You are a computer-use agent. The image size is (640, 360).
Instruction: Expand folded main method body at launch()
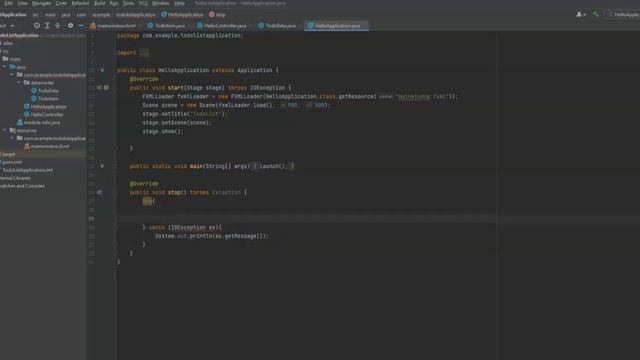(x=272, y=166)
